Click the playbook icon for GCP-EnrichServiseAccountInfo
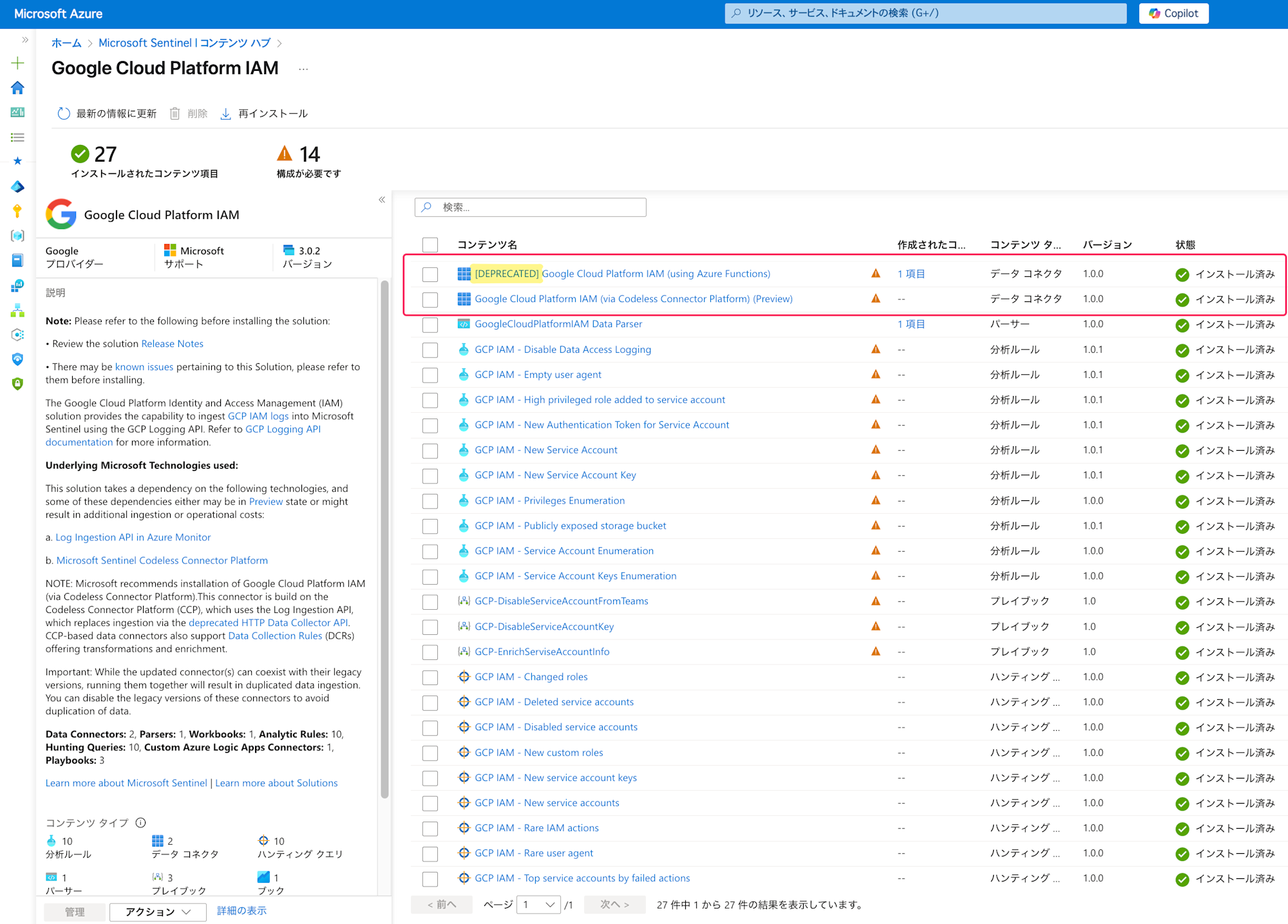 click(x=464, y=652)
